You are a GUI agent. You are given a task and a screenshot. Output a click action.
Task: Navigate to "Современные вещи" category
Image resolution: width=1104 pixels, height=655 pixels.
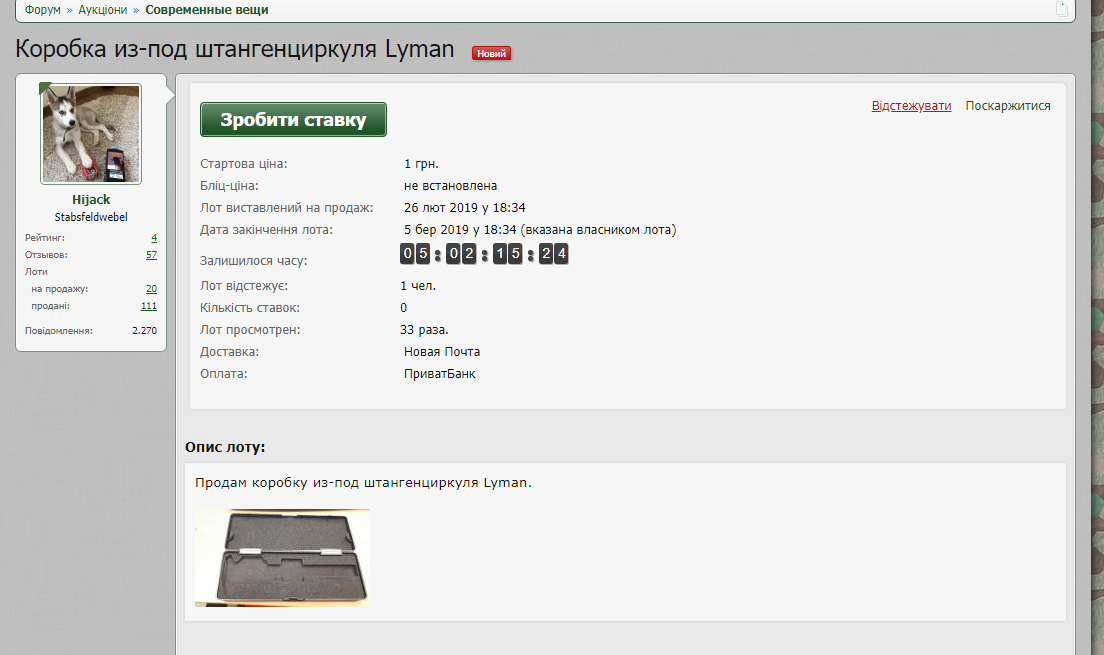[x=206, y=10]
